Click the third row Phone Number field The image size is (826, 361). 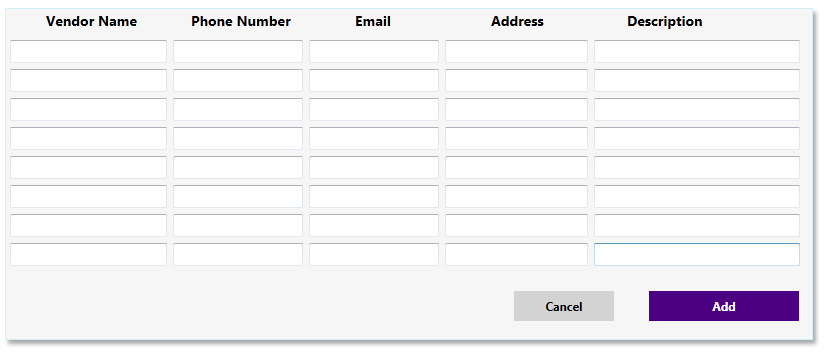point(238,109)
